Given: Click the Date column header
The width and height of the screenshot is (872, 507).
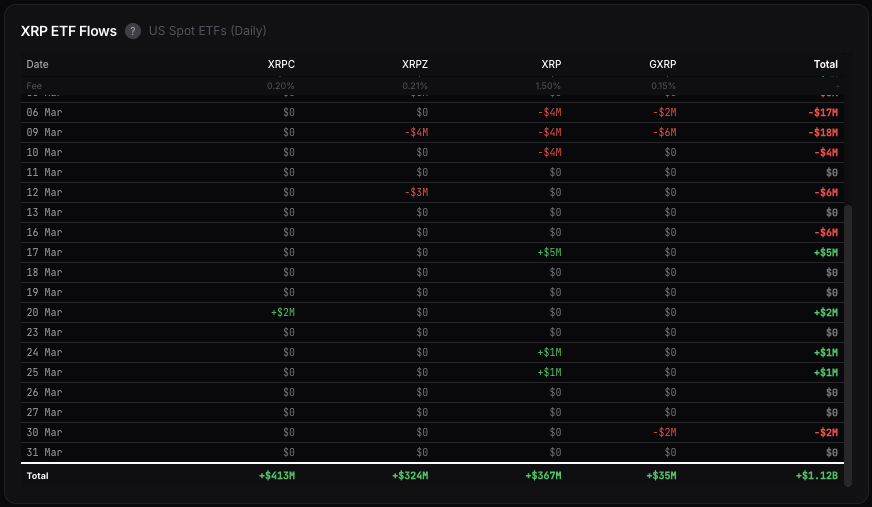Looking at the screenshot, I should pyautogui.click(x=37, y=64).
